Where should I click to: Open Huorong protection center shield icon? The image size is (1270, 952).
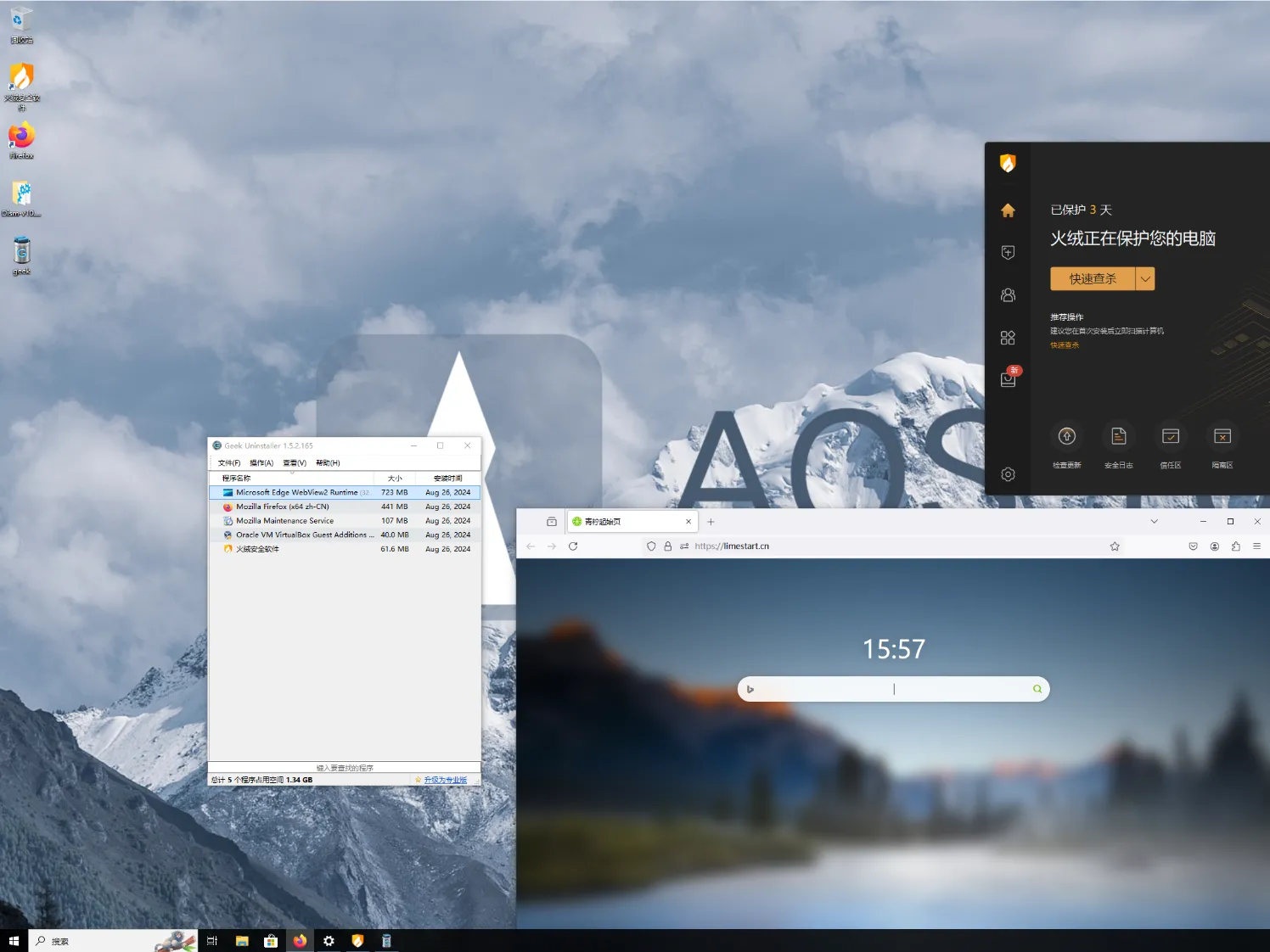click(x=1008, y=252)
